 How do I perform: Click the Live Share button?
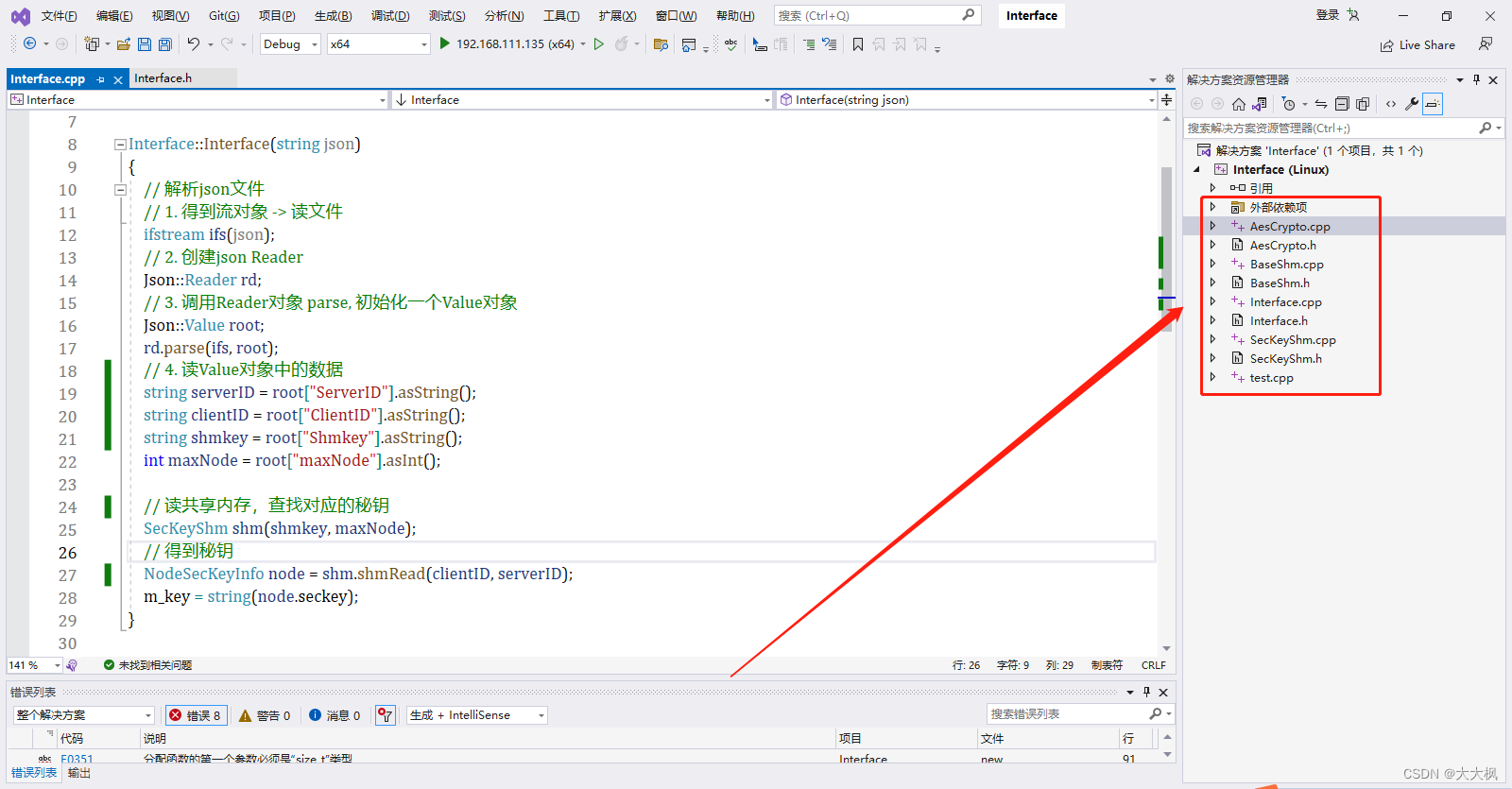[1417, 44]
